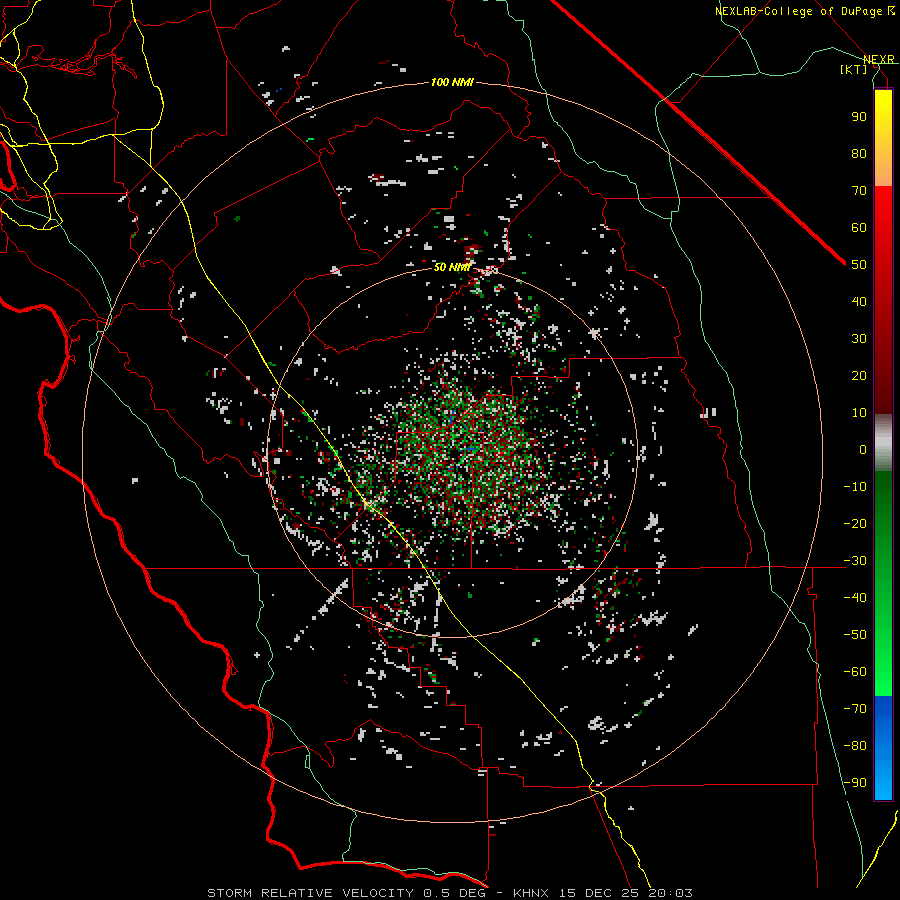
Task: Click the '50 NMI' range ring label
Action: (x=452, y=267)
